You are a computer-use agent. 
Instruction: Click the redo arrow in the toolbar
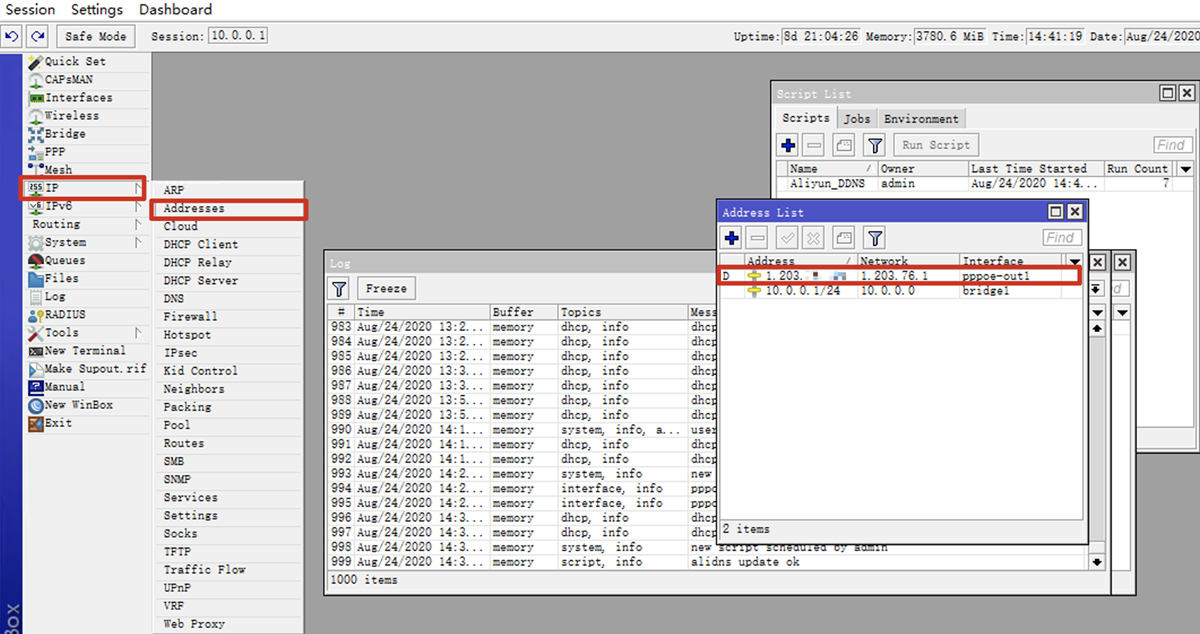(x=37, y=36)
